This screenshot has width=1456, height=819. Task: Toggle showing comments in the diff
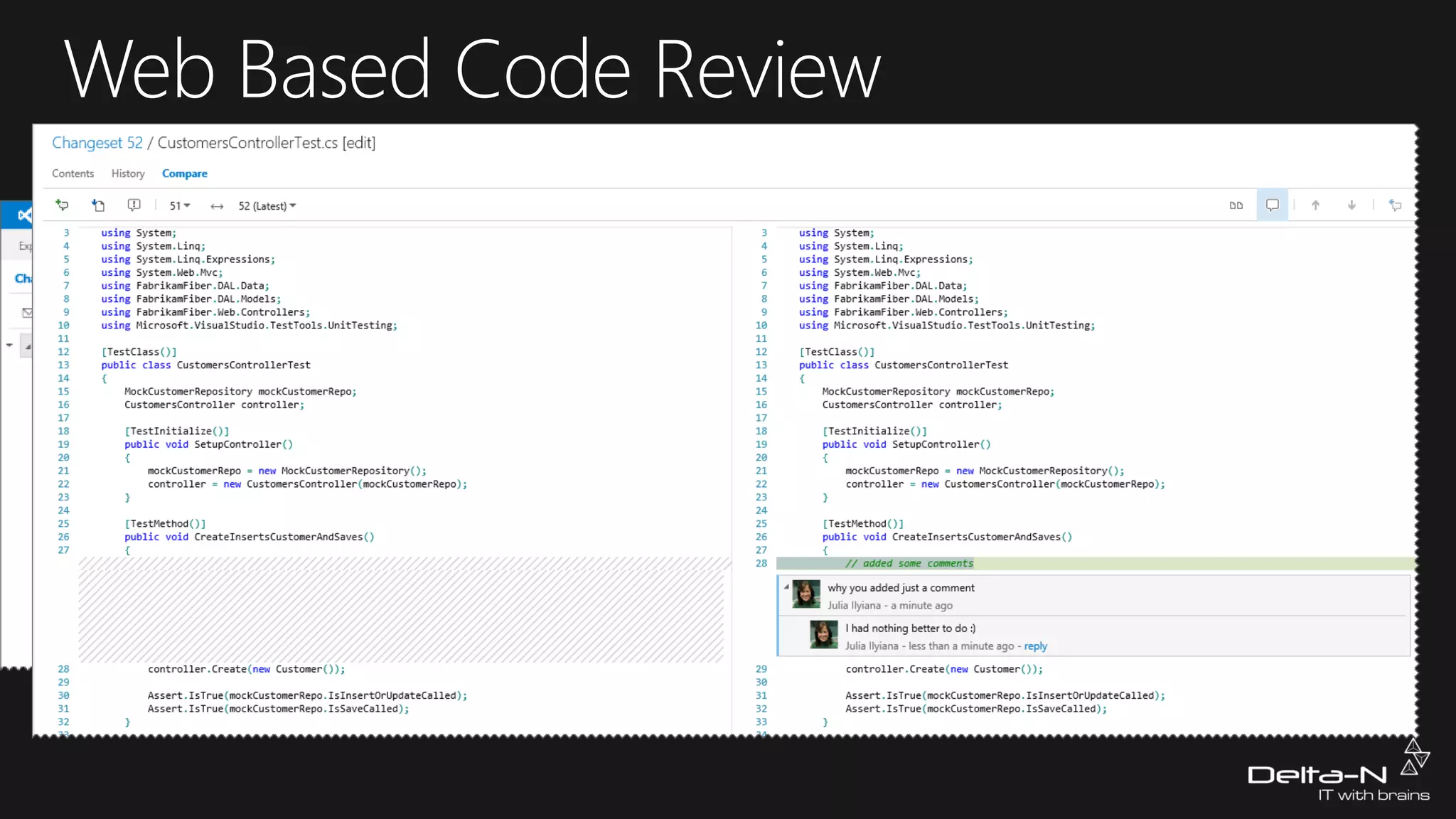1272,205
